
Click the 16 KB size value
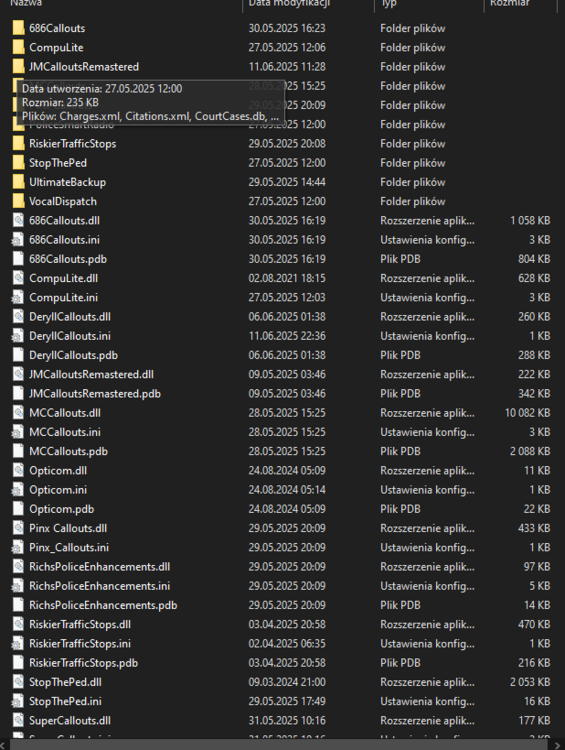click(x=537, y=701)
